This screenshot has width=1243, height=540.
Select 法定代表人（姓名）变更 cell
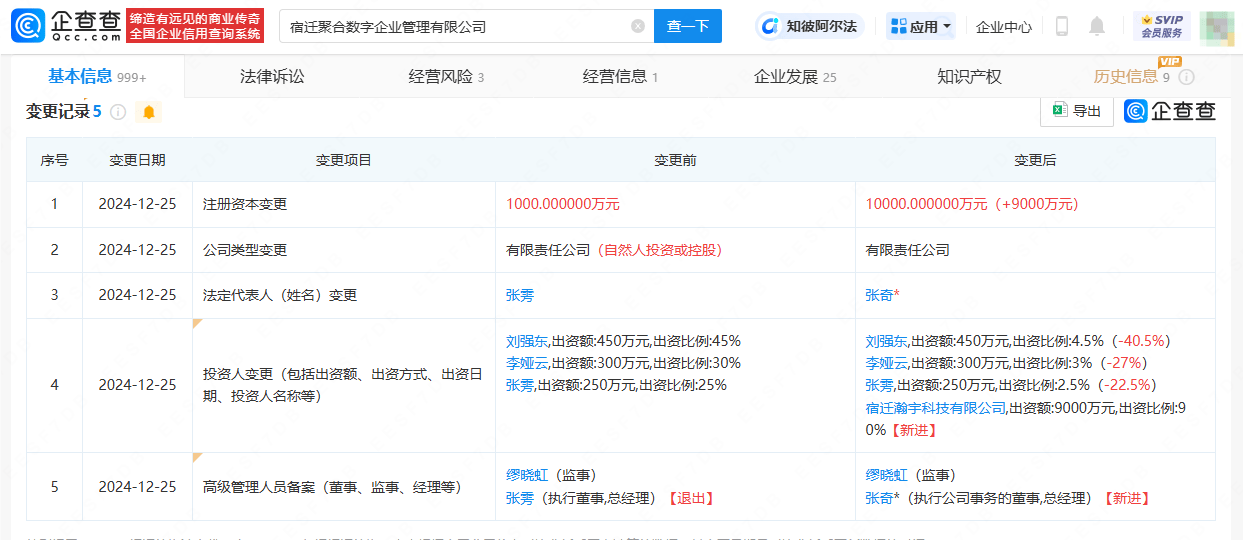(x=344, y=295)
